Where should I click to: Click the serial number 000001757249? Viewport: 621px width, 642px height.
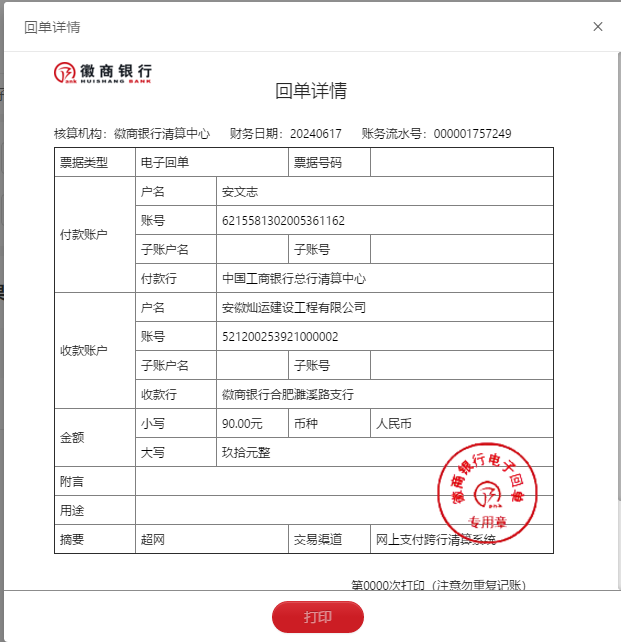click(472, 134)
